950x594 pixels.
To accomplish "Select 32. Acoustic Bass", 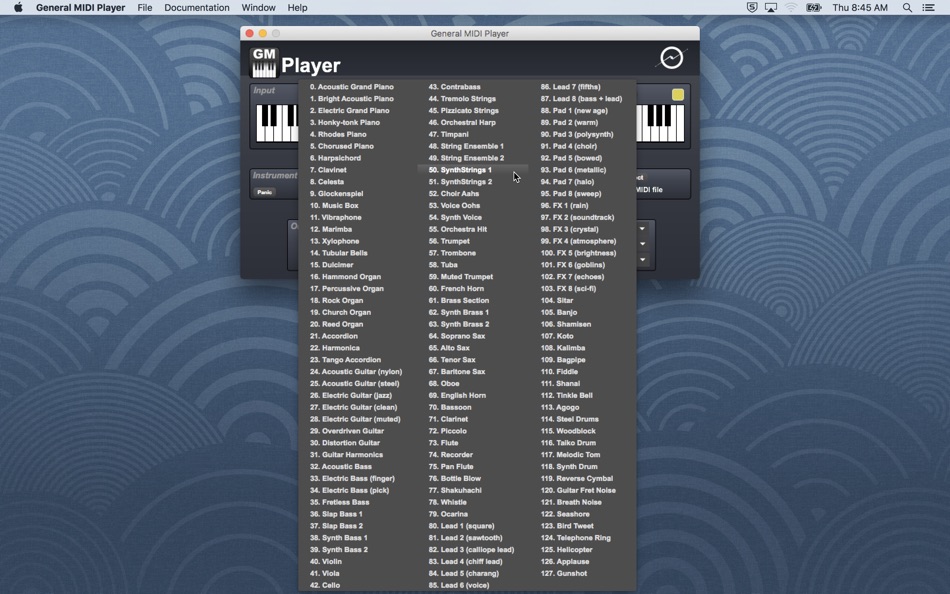I will pyautogui.click(x=341, y=467).
